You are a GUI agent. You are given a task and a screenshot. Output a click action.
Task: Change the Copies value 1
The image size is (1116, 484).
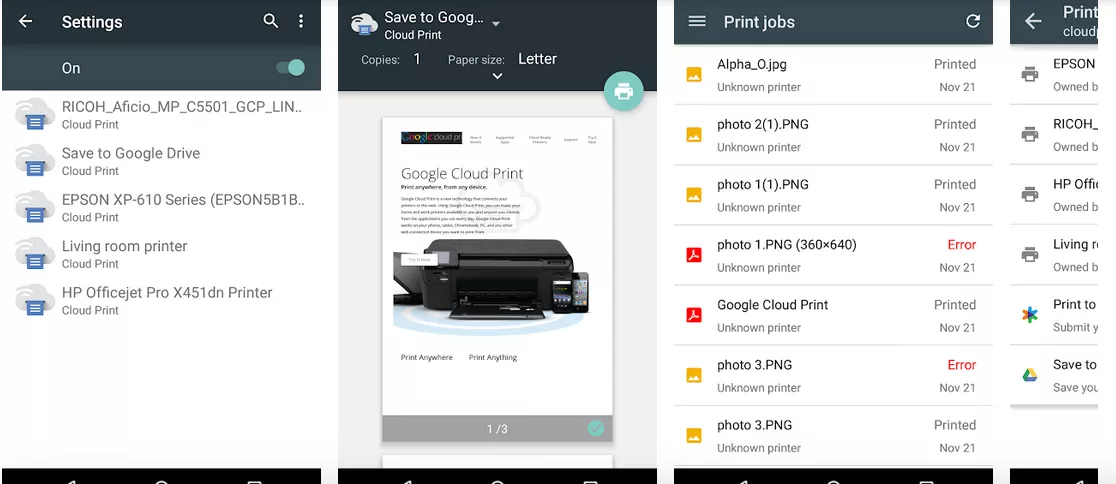tap(417, 59)
